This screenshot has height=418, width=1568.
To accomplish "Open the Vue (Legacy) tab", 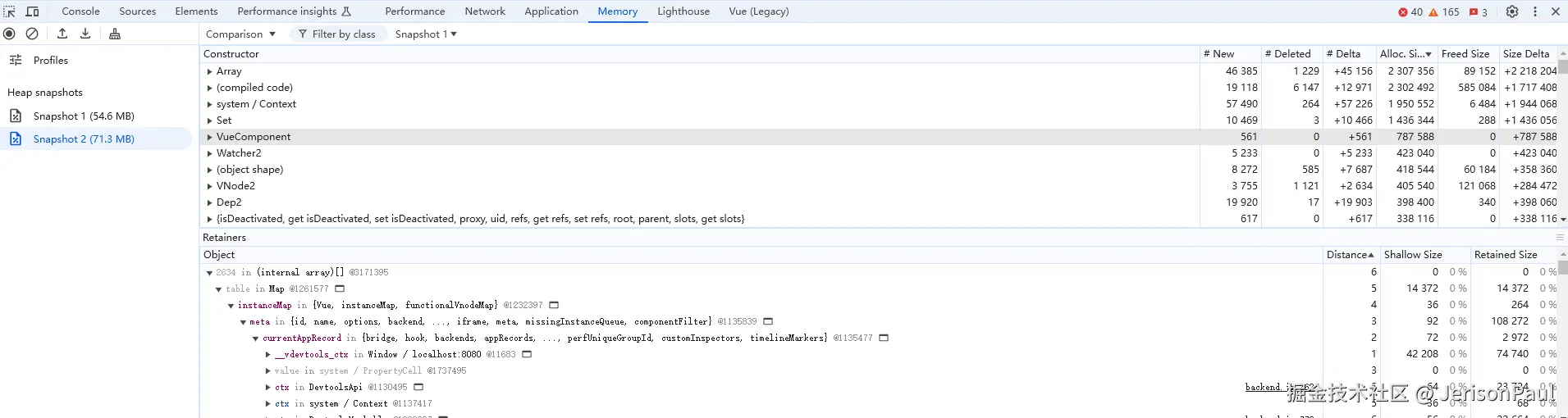I will [x=759, y=11].
